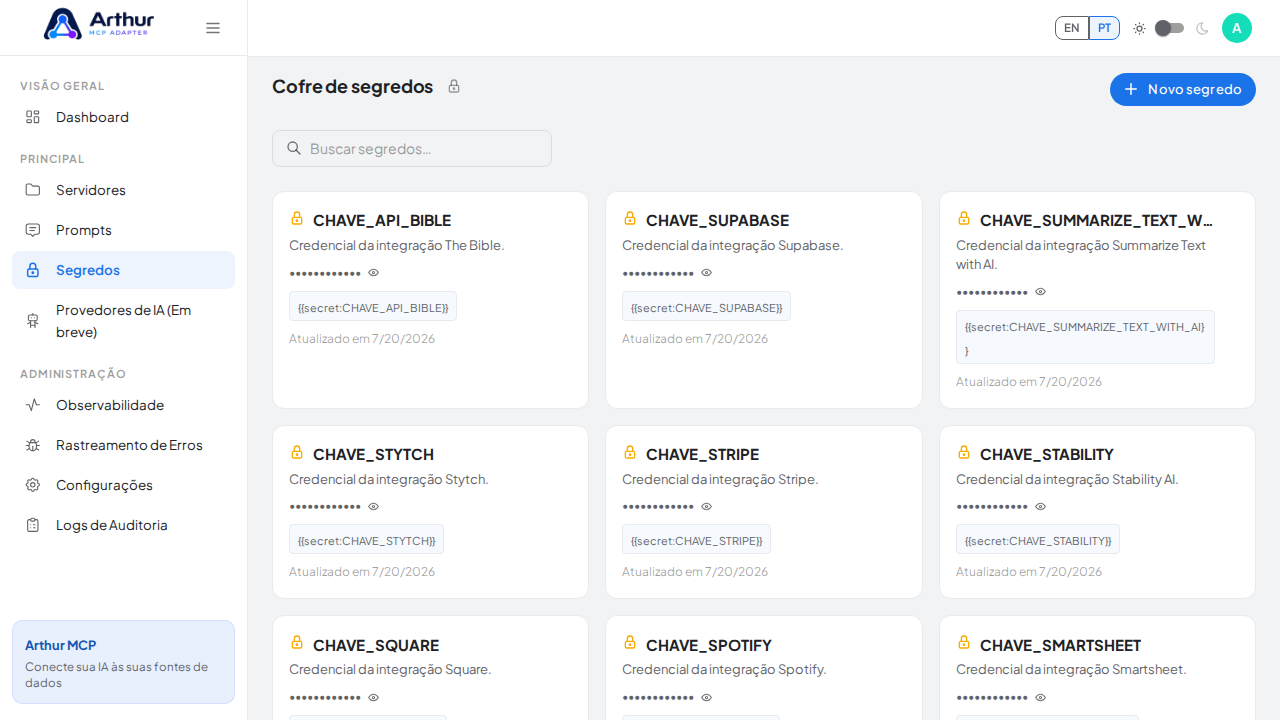Reveal CHAVE_SQUARE secret value with eye
1280x720 pixels.
pyautogui.click(x=374, y=697)
